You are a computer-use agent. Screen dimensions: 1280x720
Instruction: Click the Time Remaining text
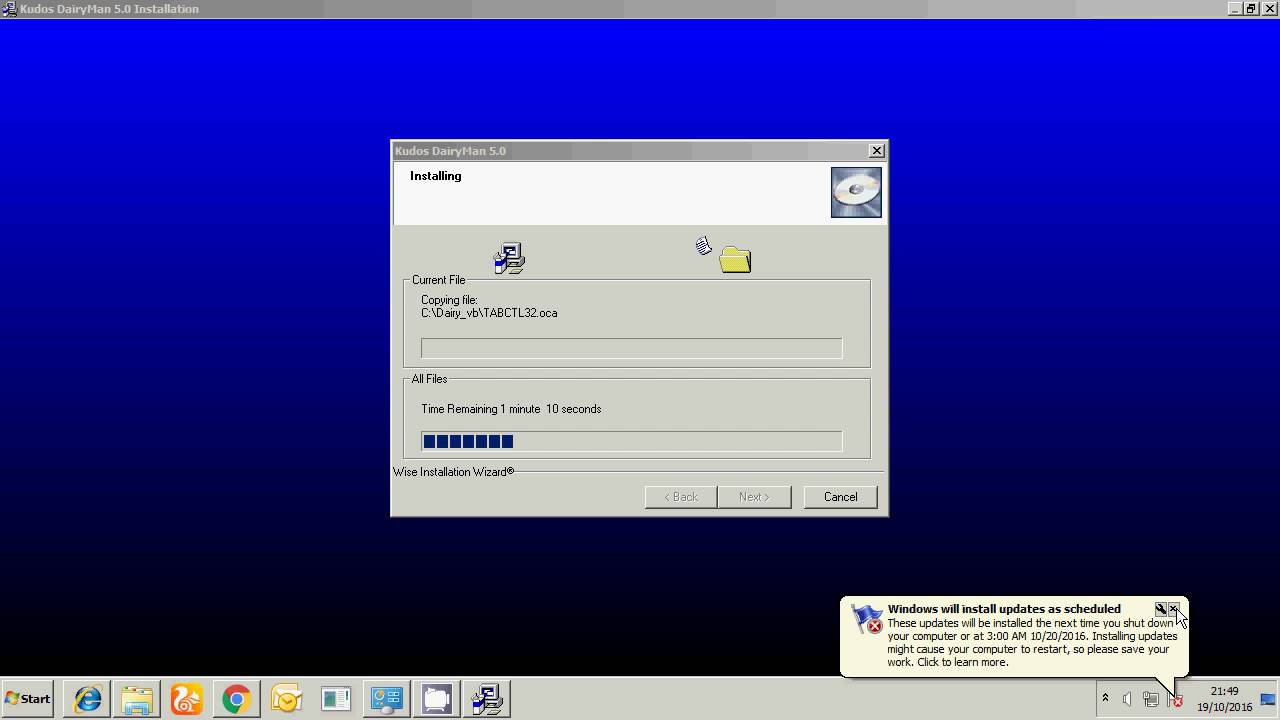pyautogui.click(x=511, y=409)
